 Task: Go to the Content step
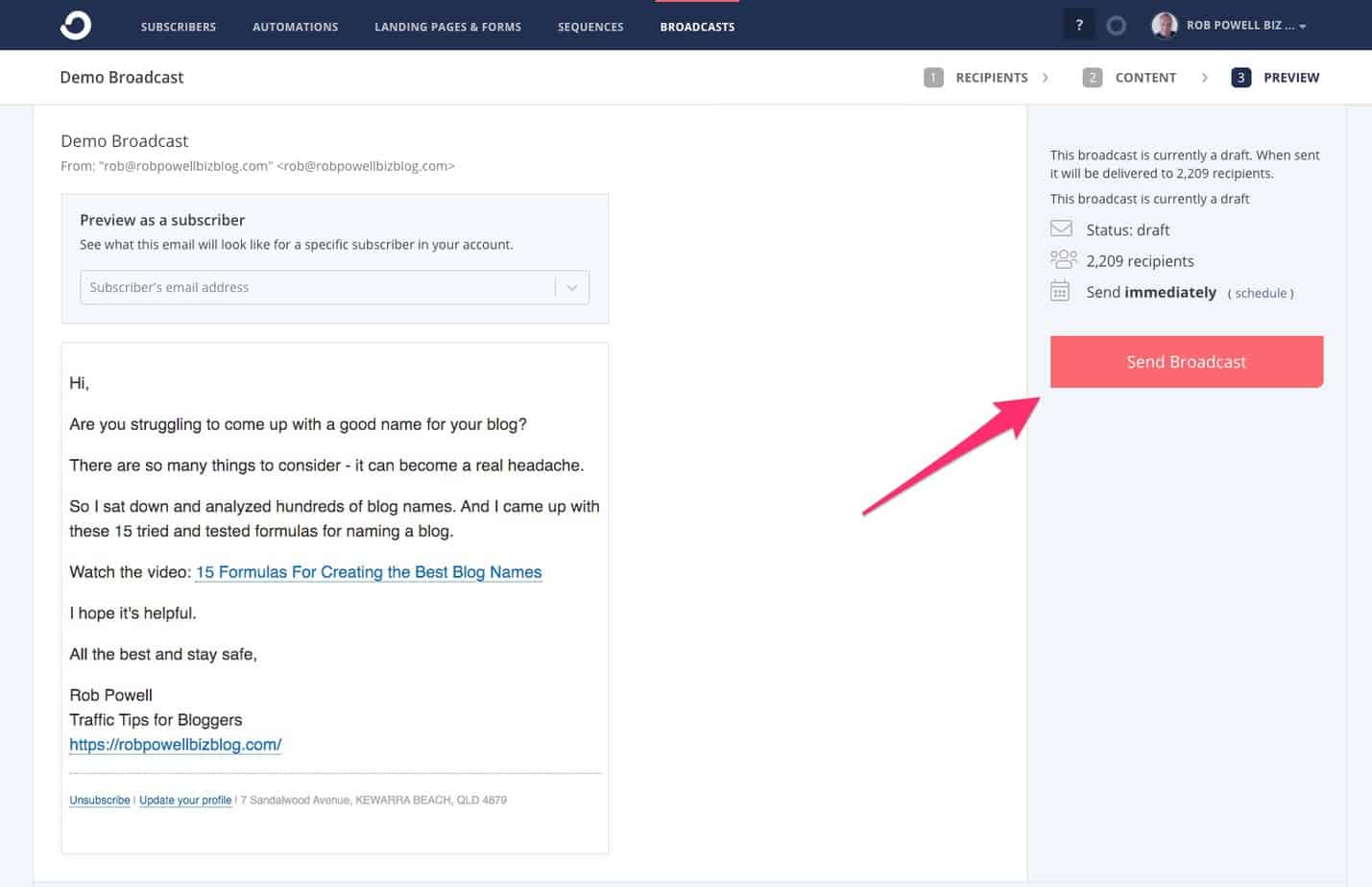1145,78
